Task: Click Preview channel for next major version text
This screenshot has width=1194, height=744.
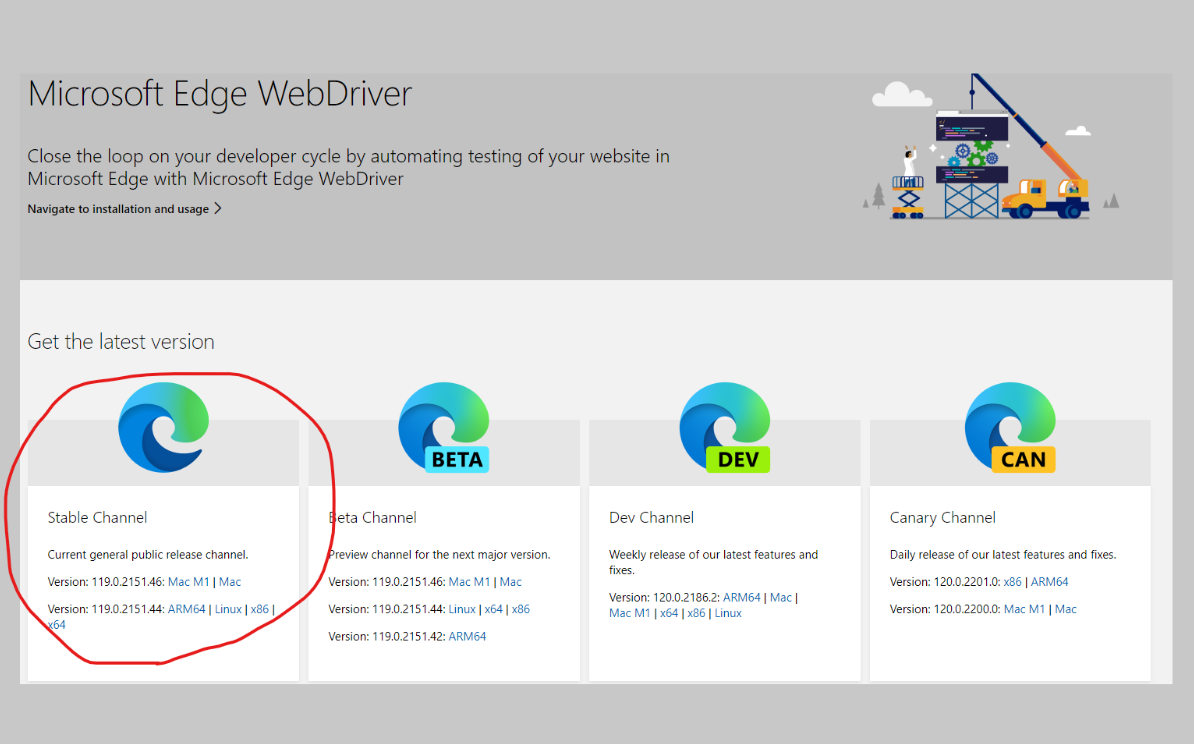Action: click(439, 554)
